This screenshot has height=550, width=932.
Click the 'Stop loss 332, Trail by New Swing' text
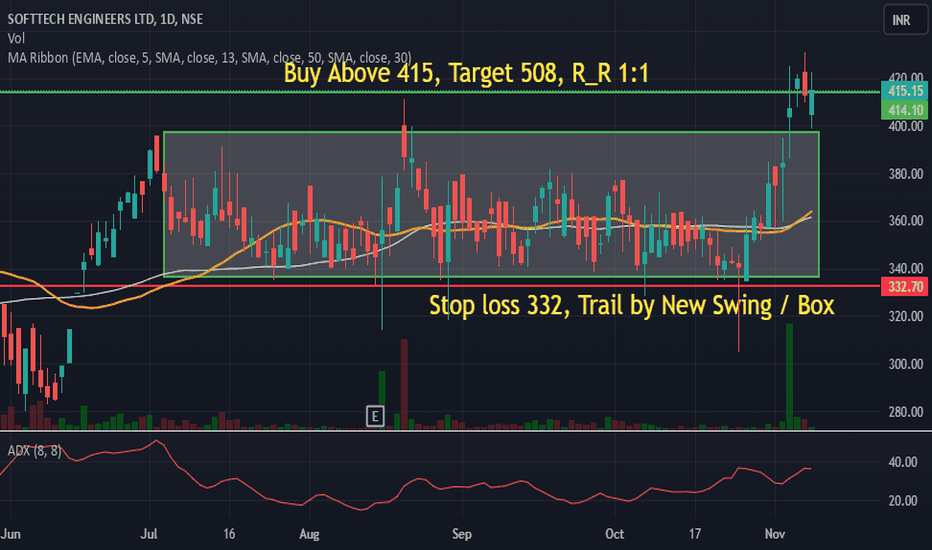[x=631, y=305]
